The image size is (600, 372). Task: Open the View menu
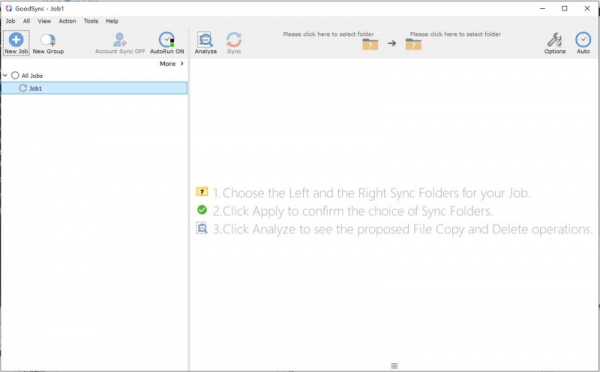point(44,21)
